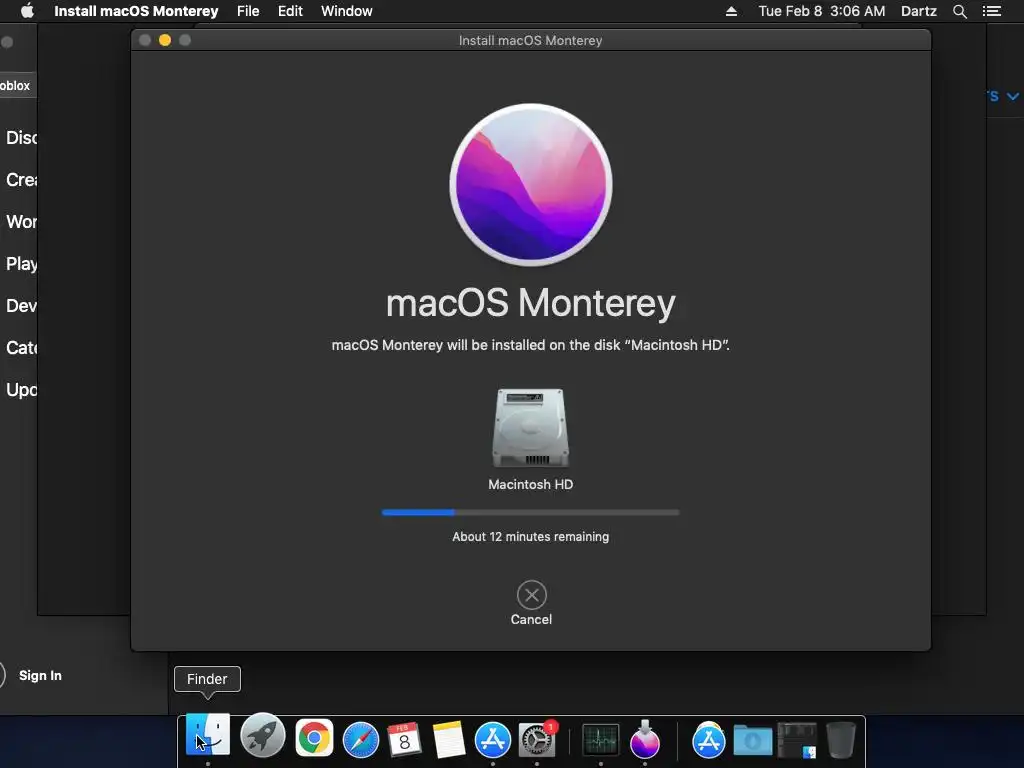Click Sign In in background App Store
The width and height of the screenshot is (1024, 768).
pyautogui.click(x=40, y=675)
